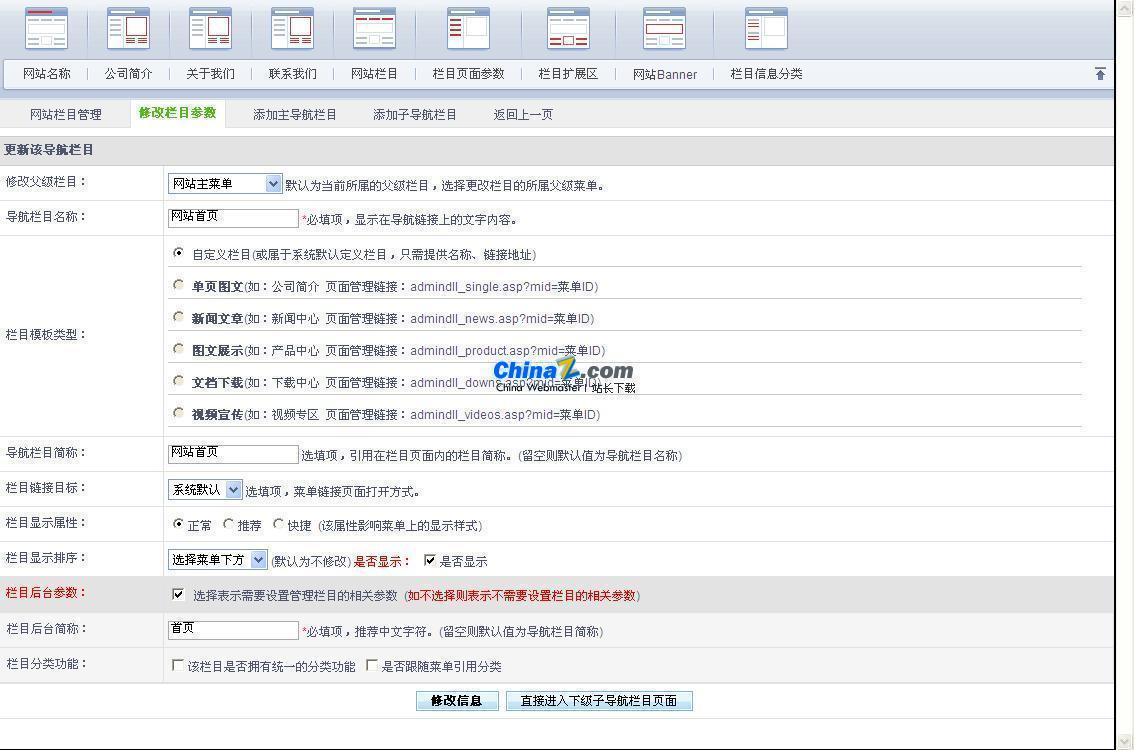Select the 视频宣传 template radio button
Screen dimensions: 1135x750
[x=178, y=412]
